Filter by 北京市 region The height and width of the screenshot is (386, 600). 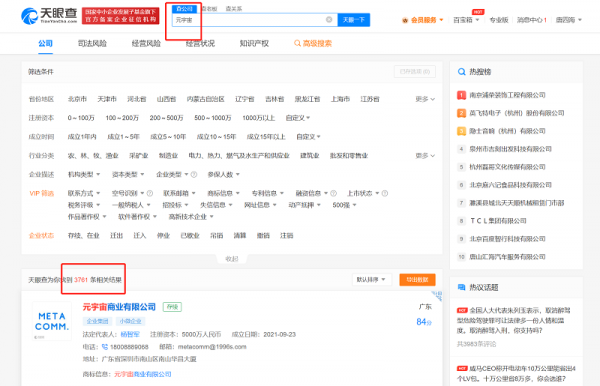[x=77, y=99]
